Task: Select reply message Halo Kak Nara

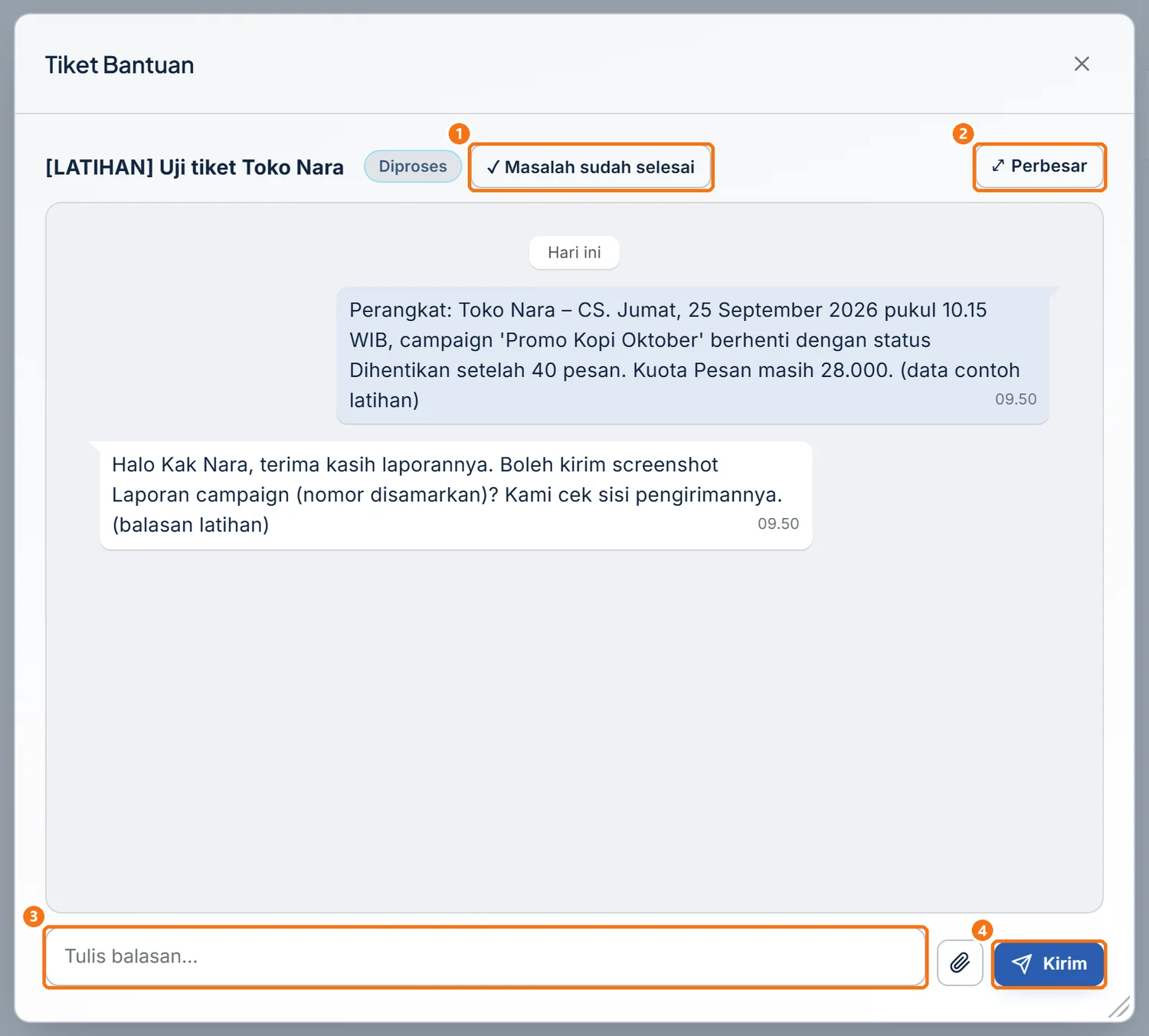Action: (x=456, y=495)
